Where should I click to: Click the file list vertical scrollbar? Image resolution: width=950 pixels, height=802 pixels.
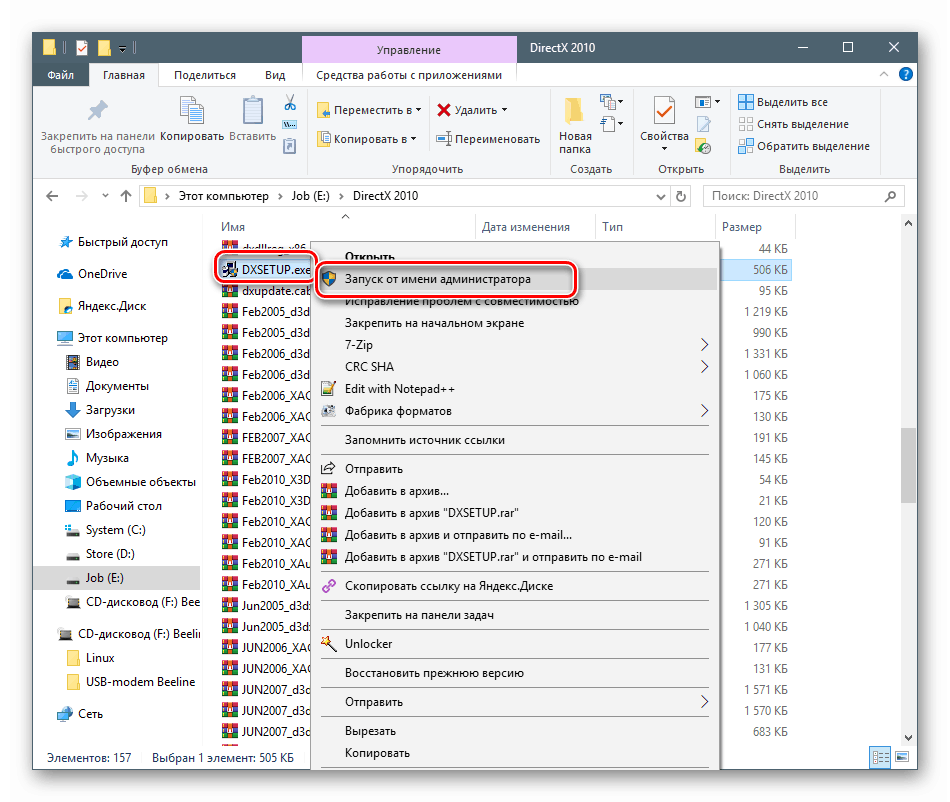(x=908, y=465)
